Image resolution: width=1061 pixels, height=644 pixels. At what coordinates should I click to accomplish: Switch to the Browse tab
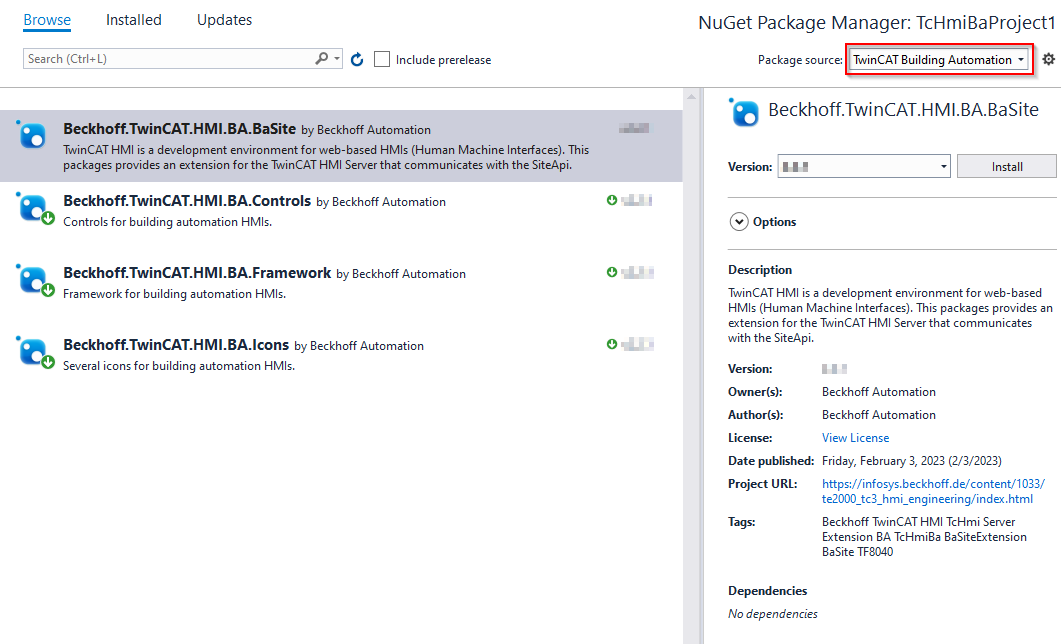point(47,20)
